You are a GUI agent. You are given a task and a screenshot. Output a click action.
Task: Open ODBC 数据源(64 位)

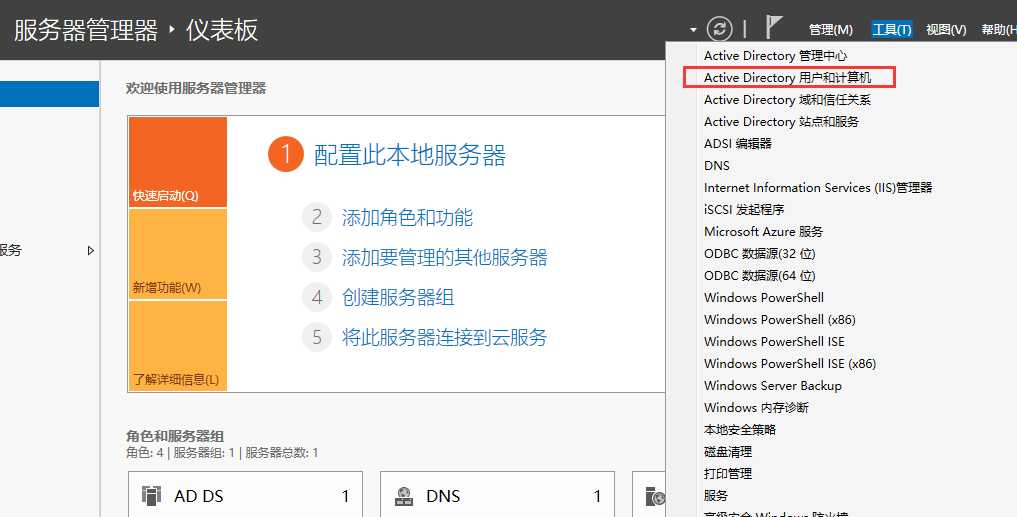coord(760,276)
